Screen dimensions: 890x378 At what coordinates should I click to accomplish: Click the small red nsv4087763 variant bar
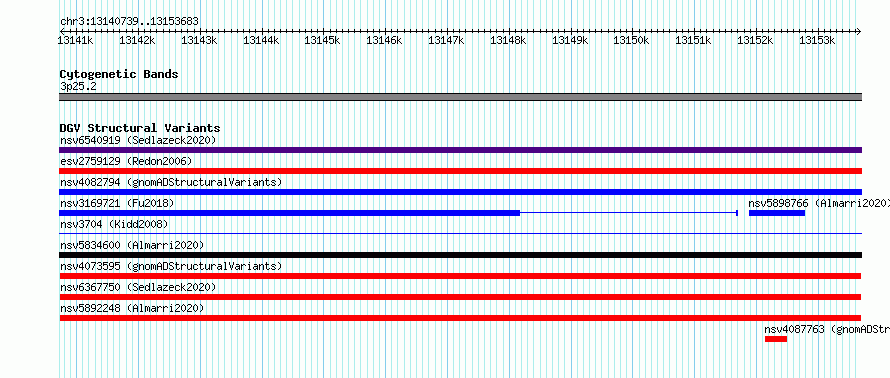[776, 339]
